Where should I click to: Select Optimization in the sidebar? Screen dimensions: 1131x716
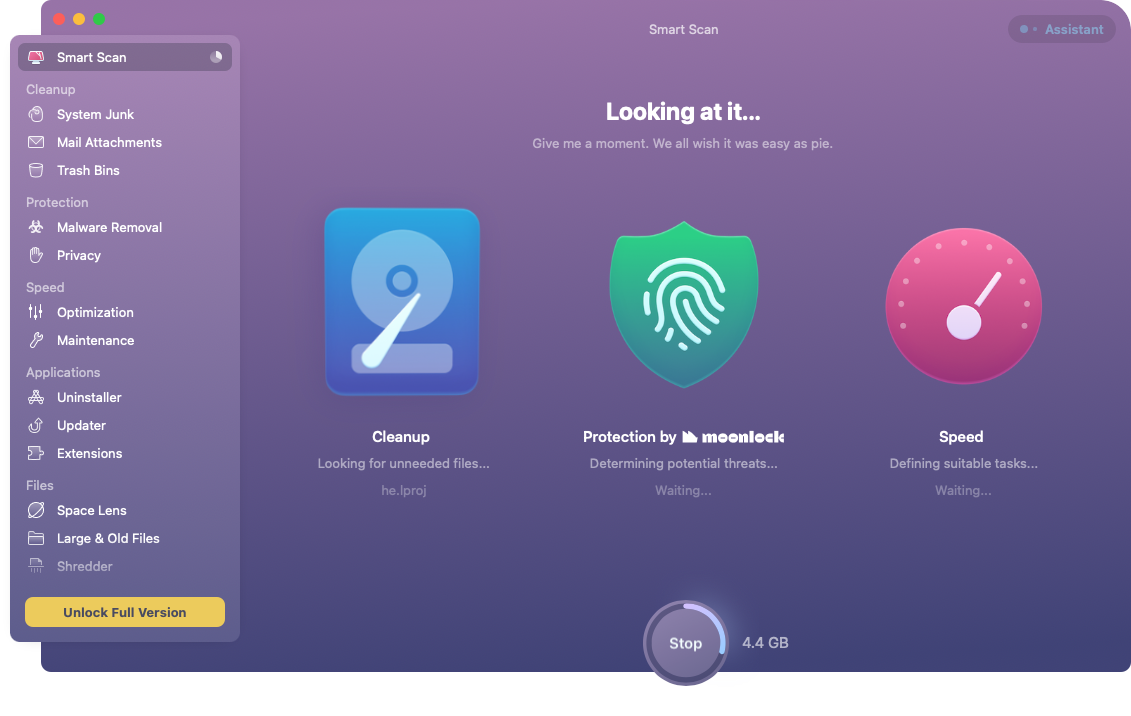point(125,312)
